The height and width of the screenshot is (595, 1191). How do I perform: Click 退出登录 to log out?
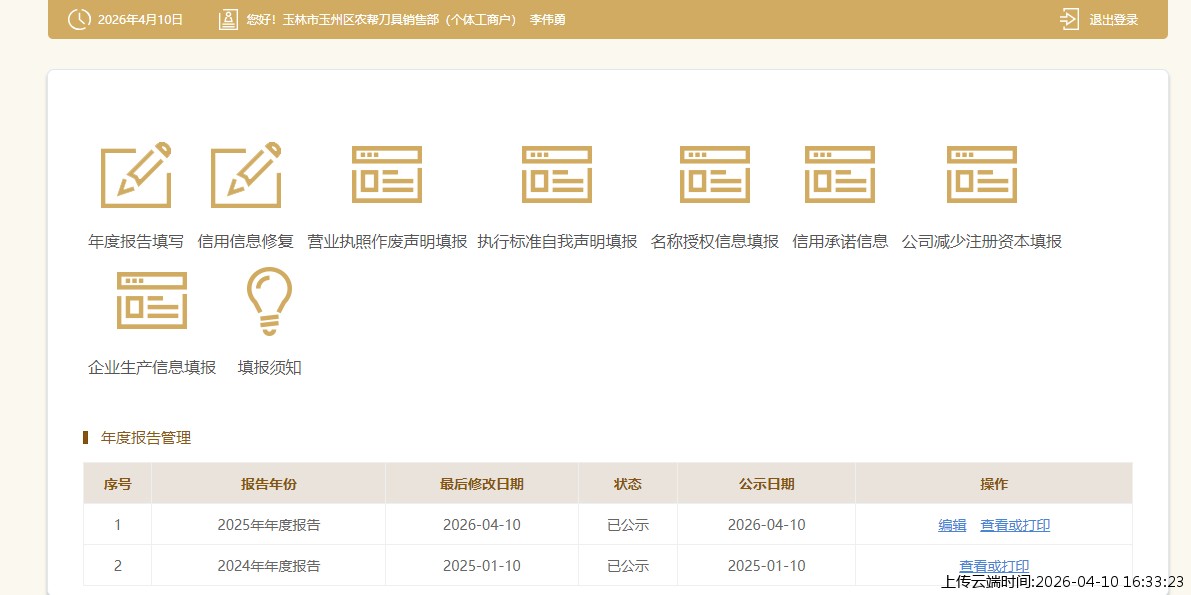point(1113,19)
